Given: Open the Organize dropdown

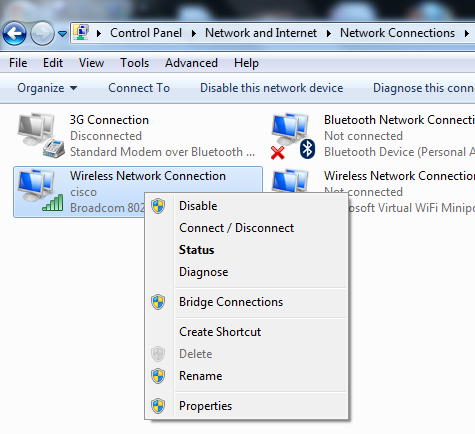Looking at the screenshot, I should point(47,88).
